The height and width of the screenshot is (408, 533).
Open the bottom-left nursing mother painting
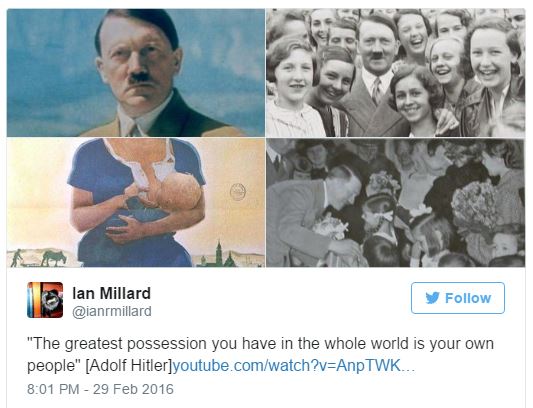click(x=136, y=203)
